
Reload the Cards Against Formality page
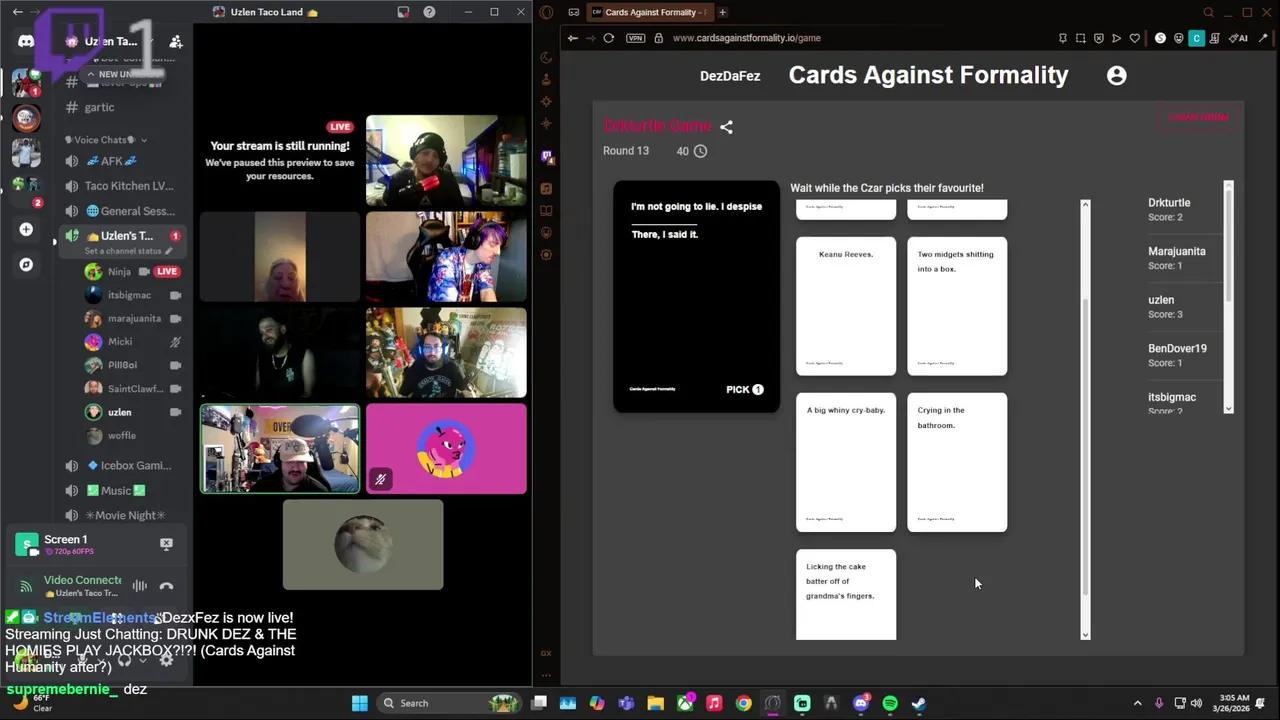pos(609,38)
